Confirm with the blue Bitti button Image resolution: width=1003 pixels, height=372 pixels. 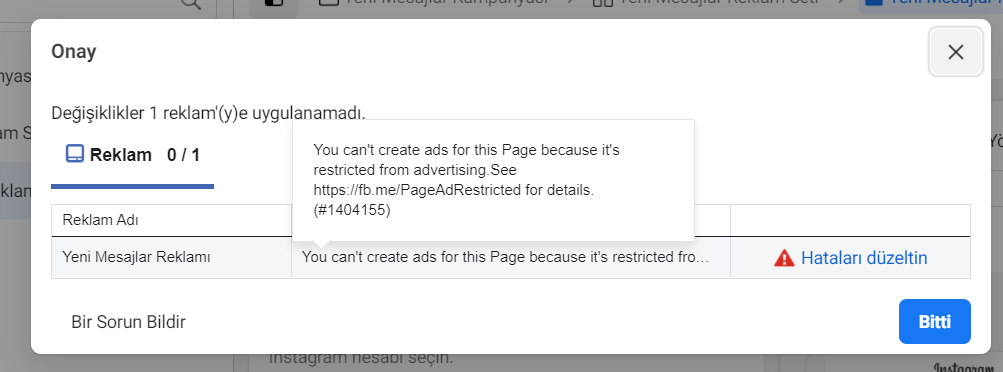coord(935,322)
